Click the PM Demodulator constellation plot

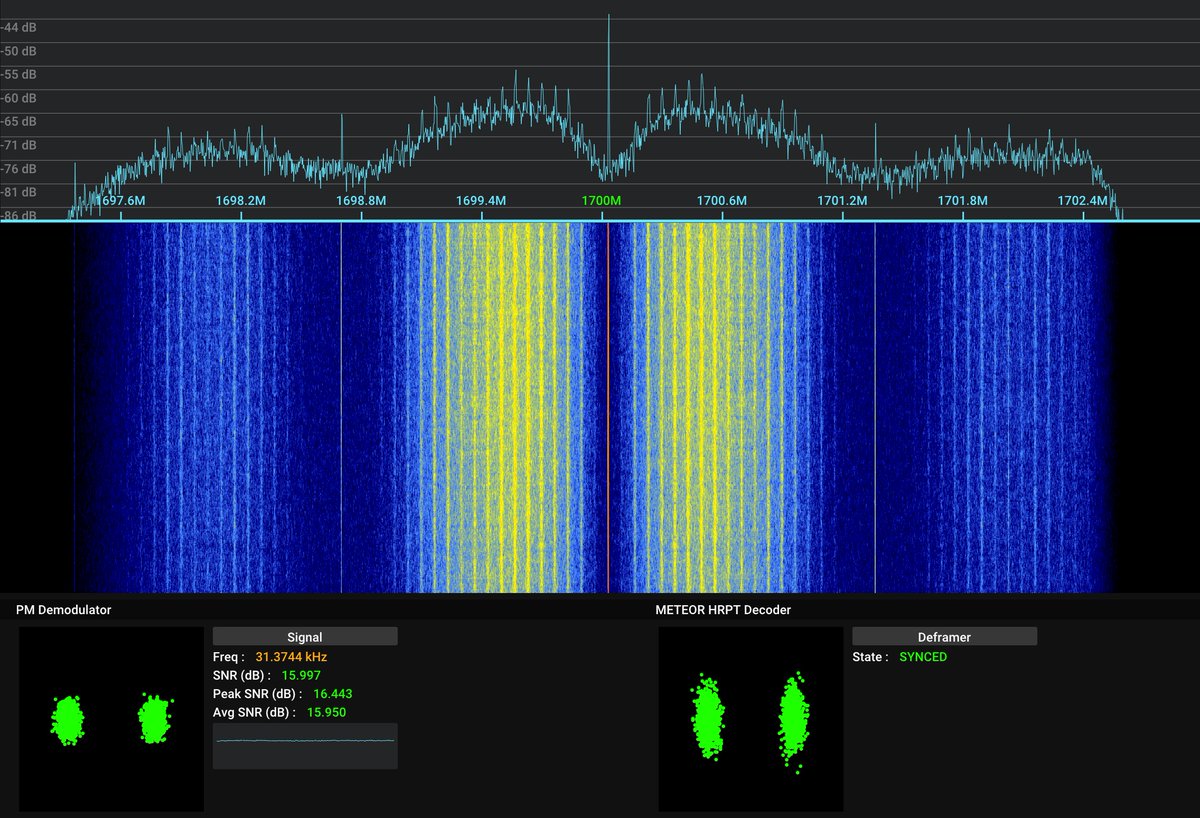(x=111, y=719)
